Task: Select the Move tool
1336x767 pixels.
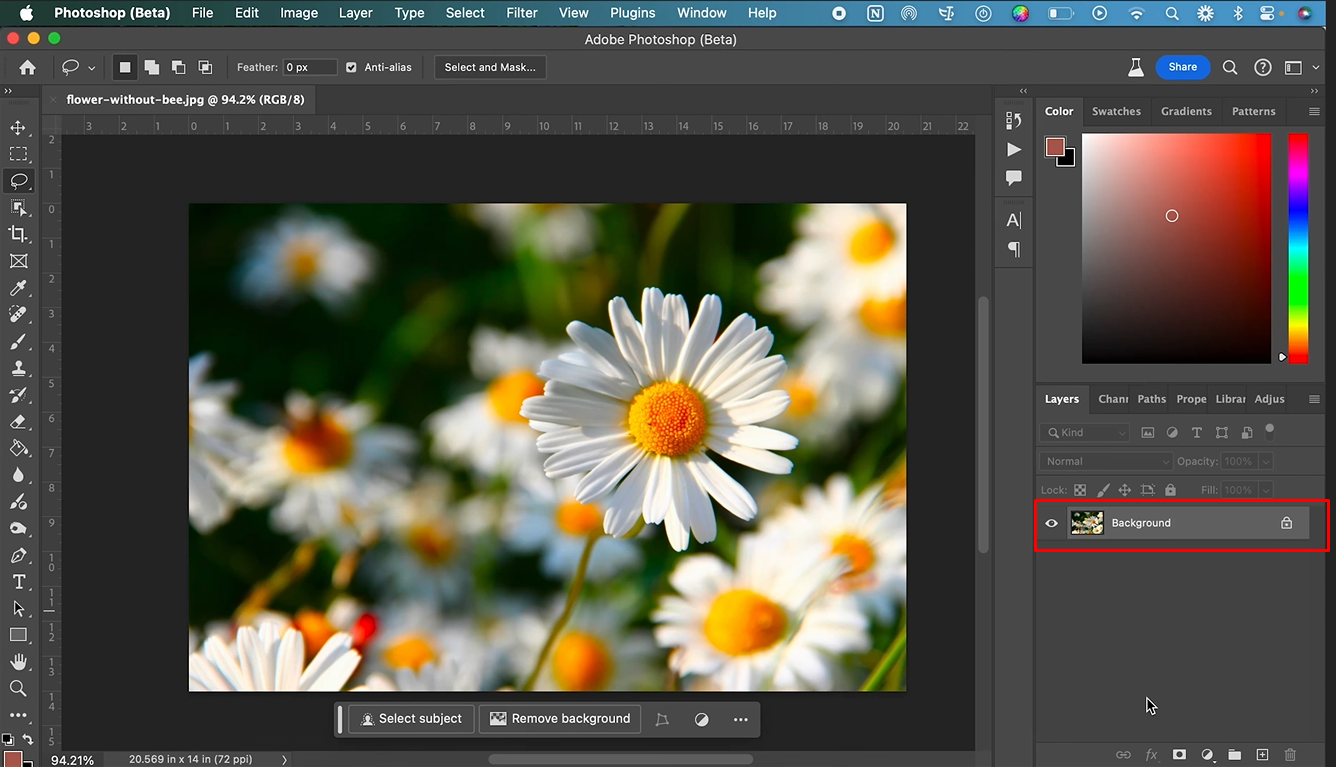Action: pyautogui.click(x=19, y=127)
